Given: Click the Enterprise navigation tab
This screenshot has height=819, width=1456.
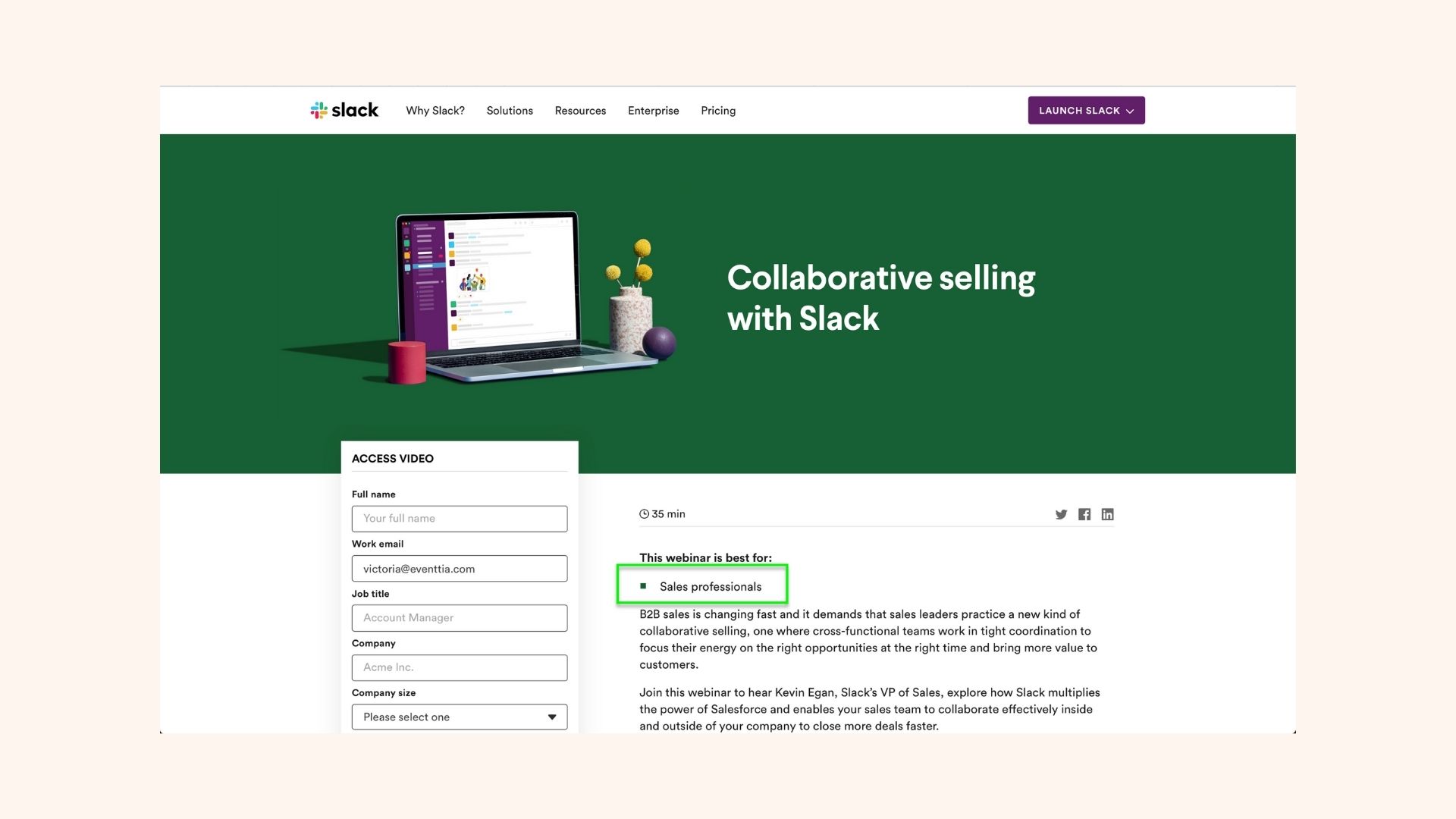Looking at the screenshot, I should (654, 110).
